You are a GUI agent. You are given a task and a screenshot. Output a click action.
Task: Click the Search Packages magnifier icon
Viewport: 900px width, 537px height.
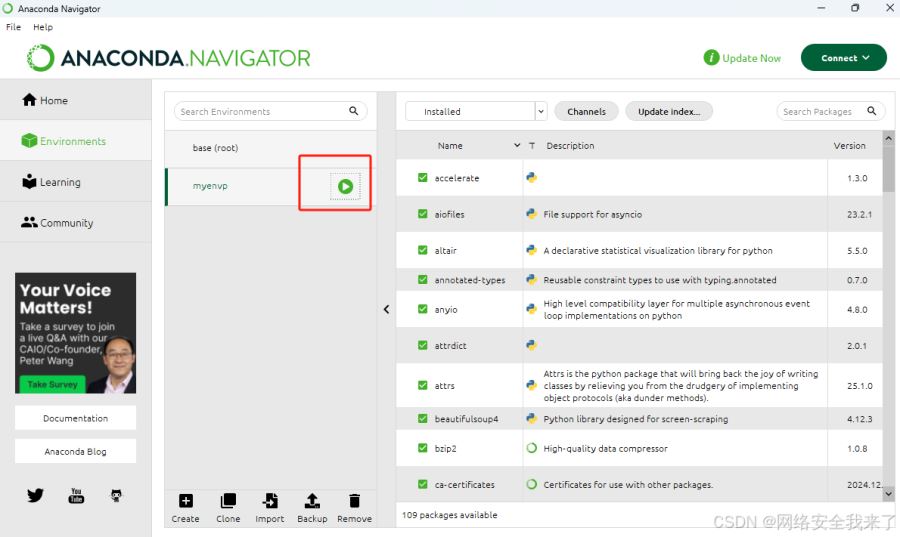871,111
